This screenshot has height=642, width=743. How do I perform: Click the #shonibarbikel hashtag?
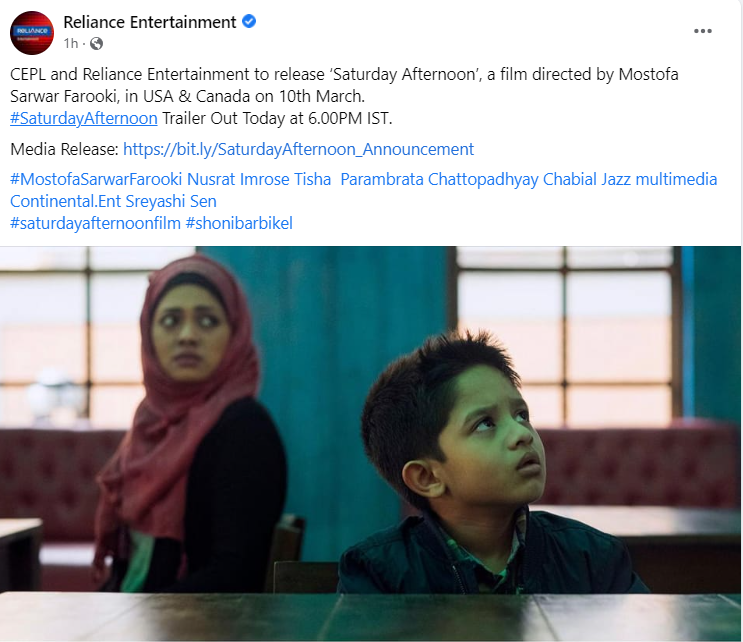(239, 223)
